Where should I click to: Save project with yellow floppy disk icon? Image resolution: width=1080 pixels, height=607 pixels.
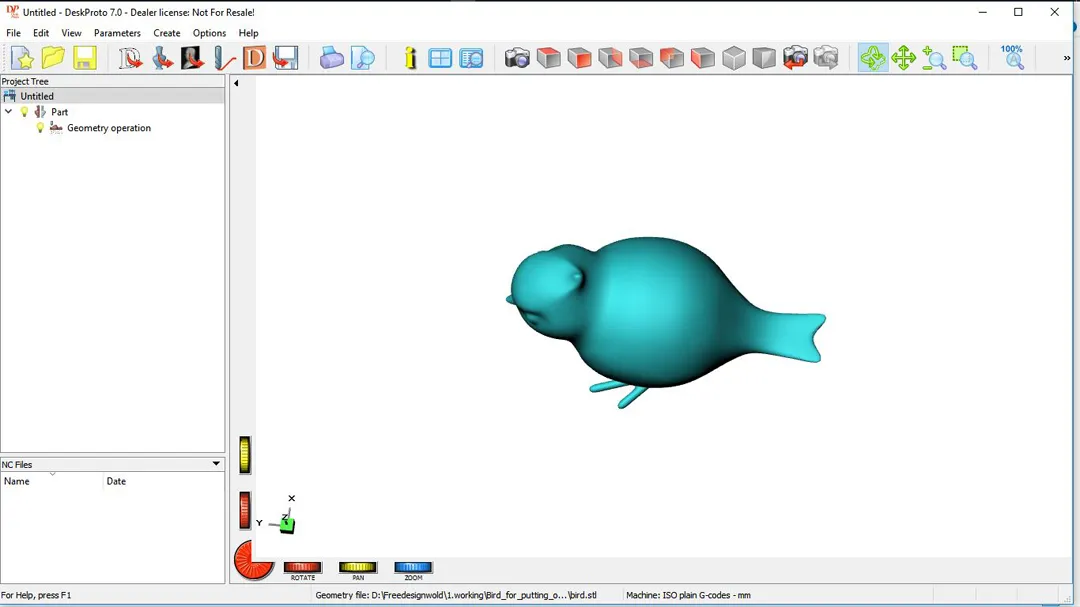click(x=85, y=58)
